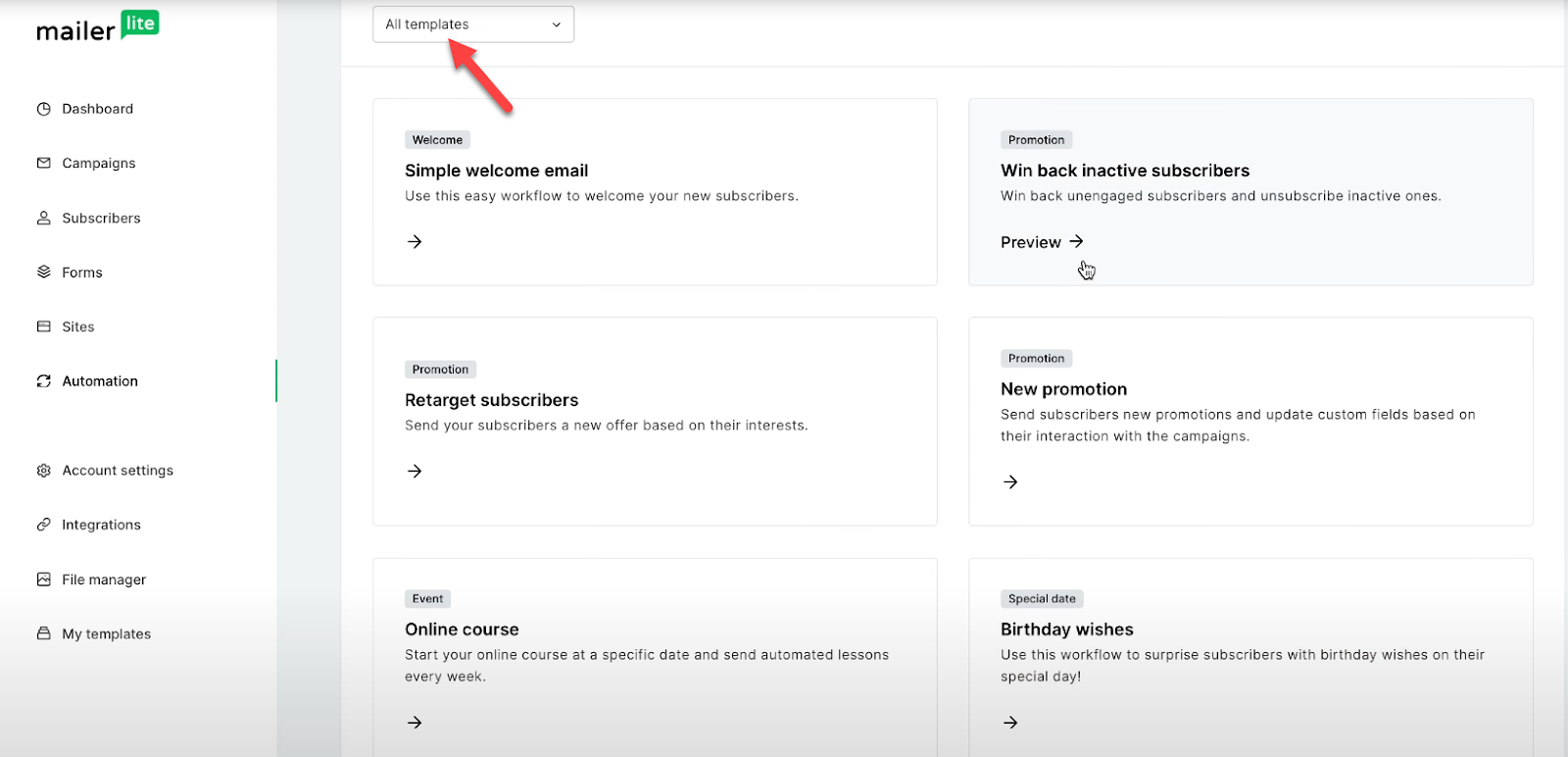
Task: Click the Forms layers icon
Action: [43, 272]
